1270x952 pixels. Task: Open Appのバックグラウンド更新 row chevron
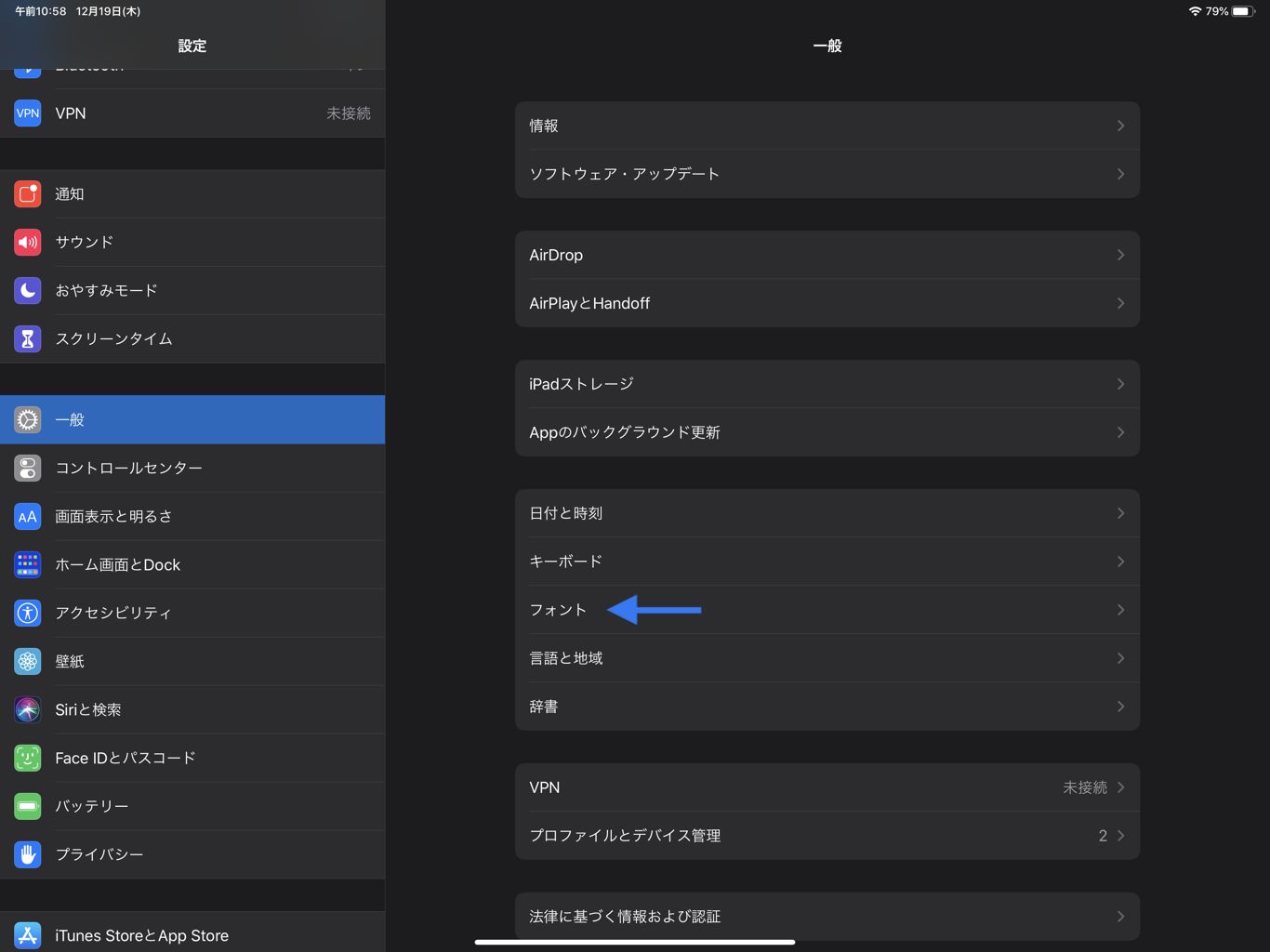click(1120, 432)
